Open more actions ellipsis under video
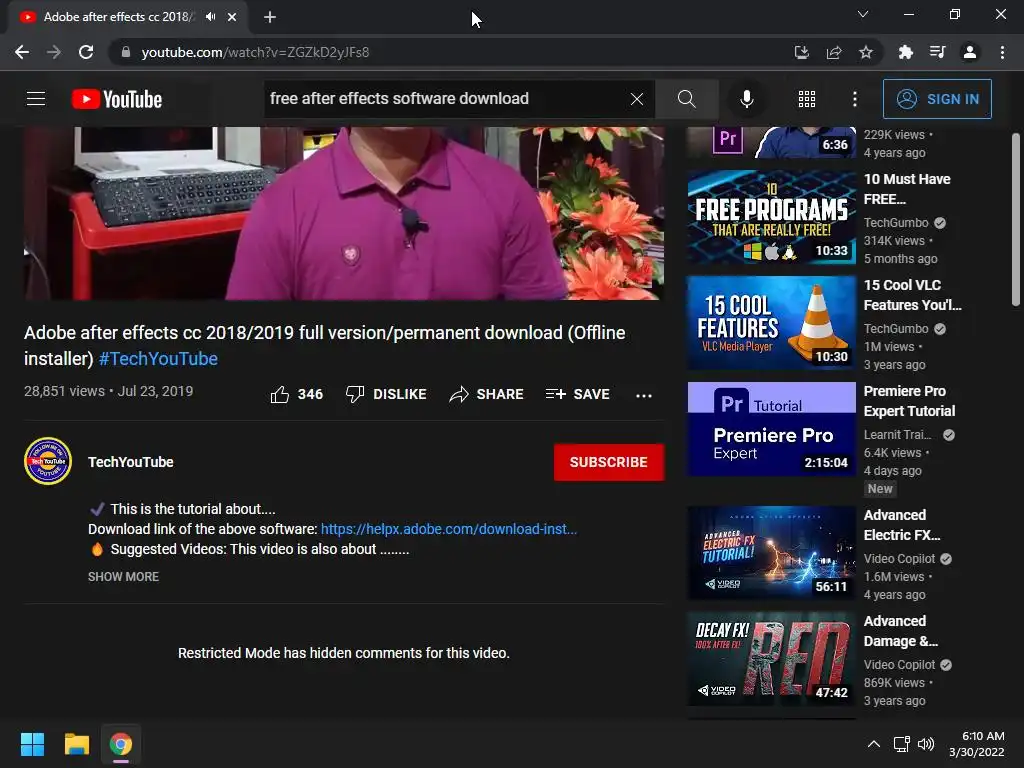The height and width of the screenshot is (768, 1024). (x=644, y=395)
